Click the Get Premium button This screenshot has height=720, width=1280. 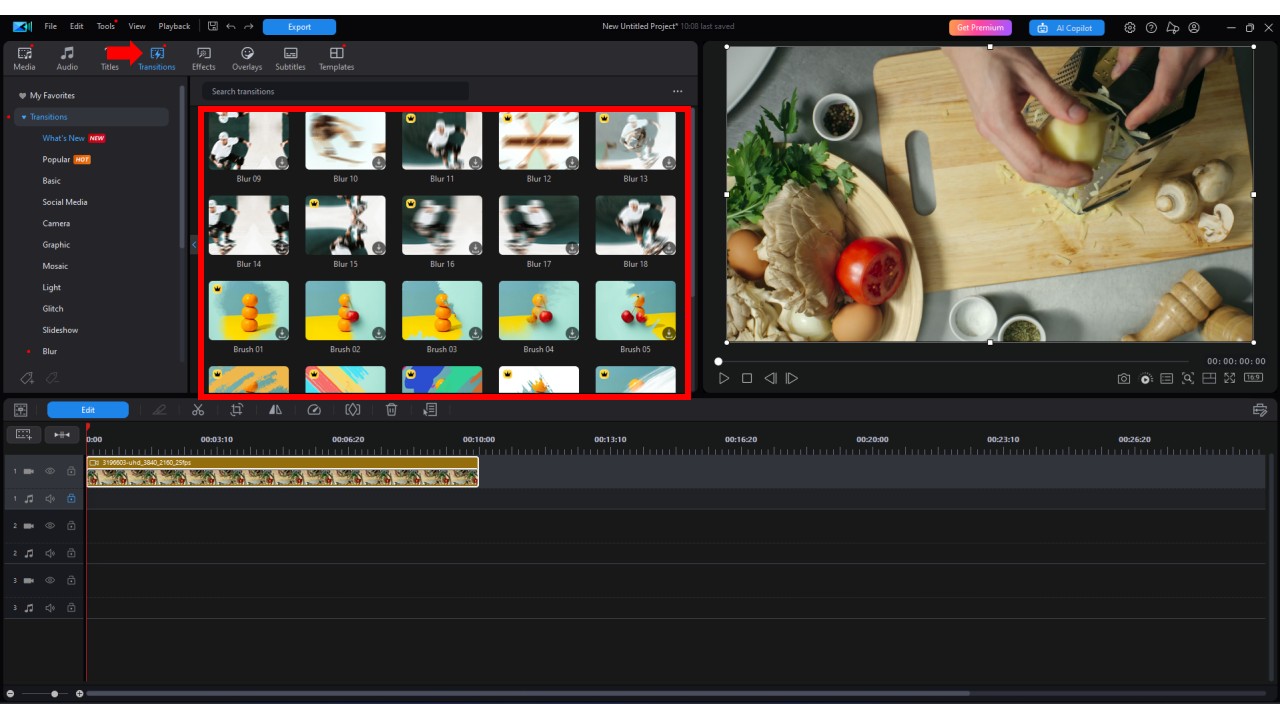(x=980, y=28)
